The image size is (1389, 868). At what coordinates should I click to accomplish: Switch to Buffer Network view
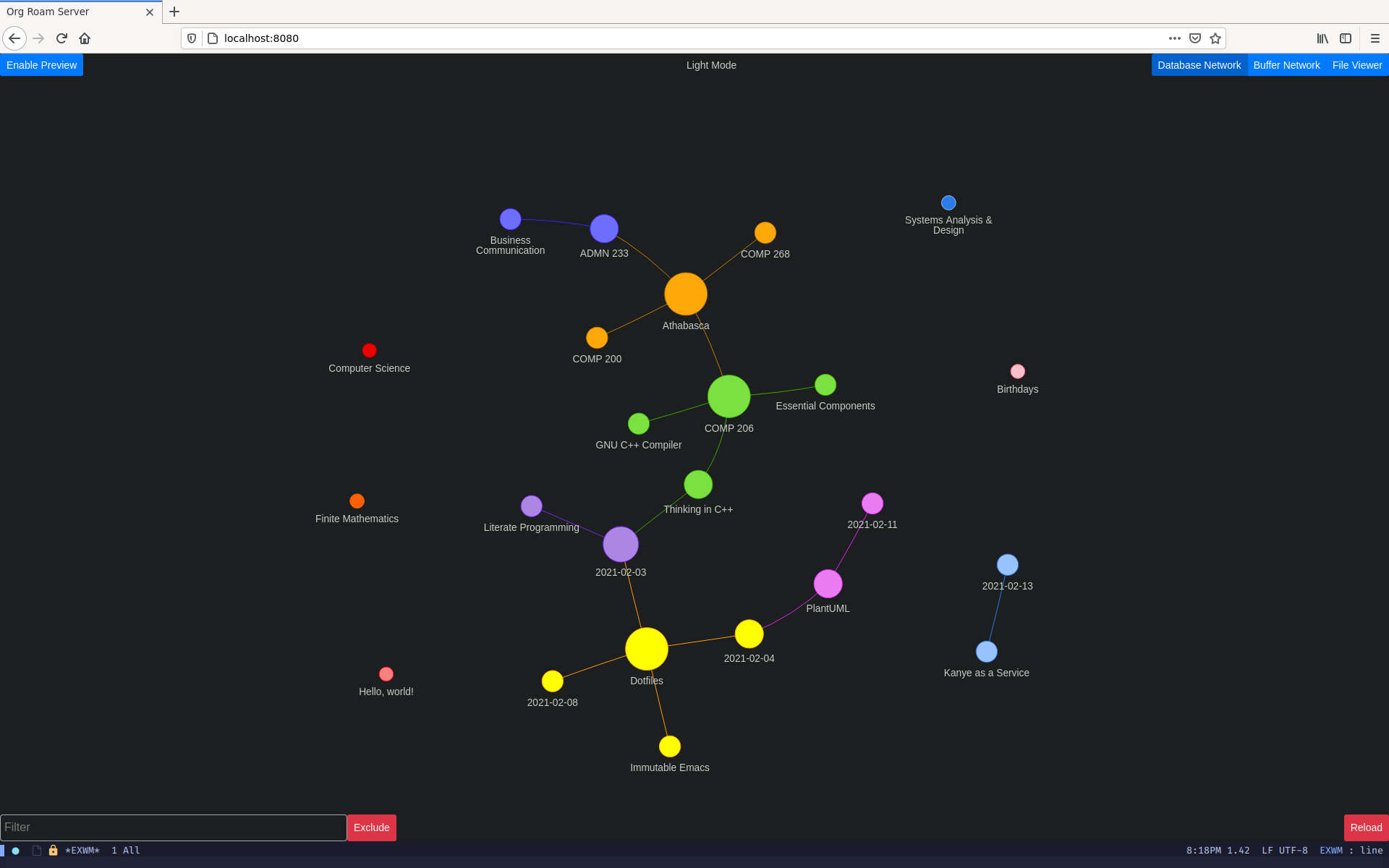(1286, 65)
